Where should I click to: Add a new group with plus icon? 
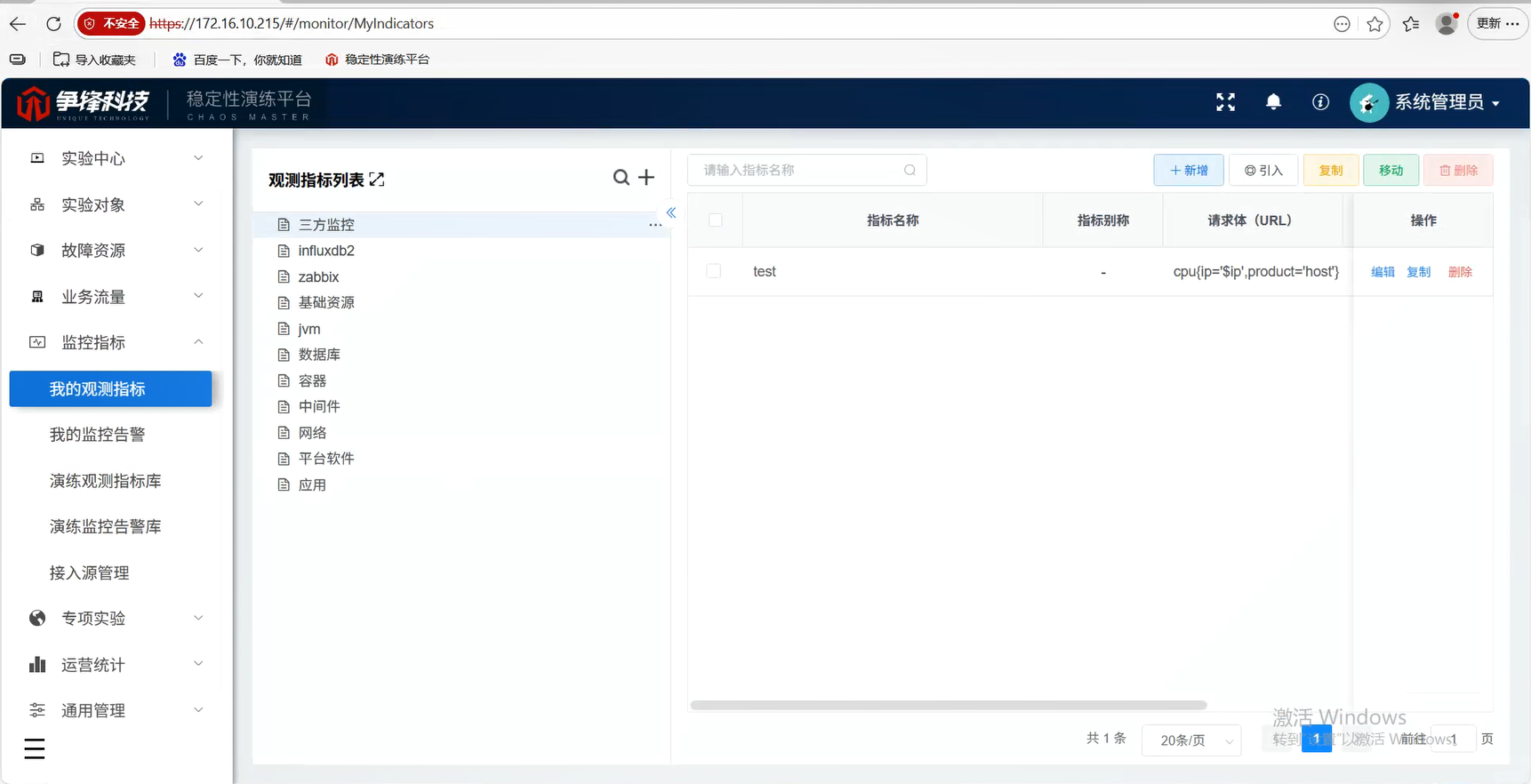646,178
